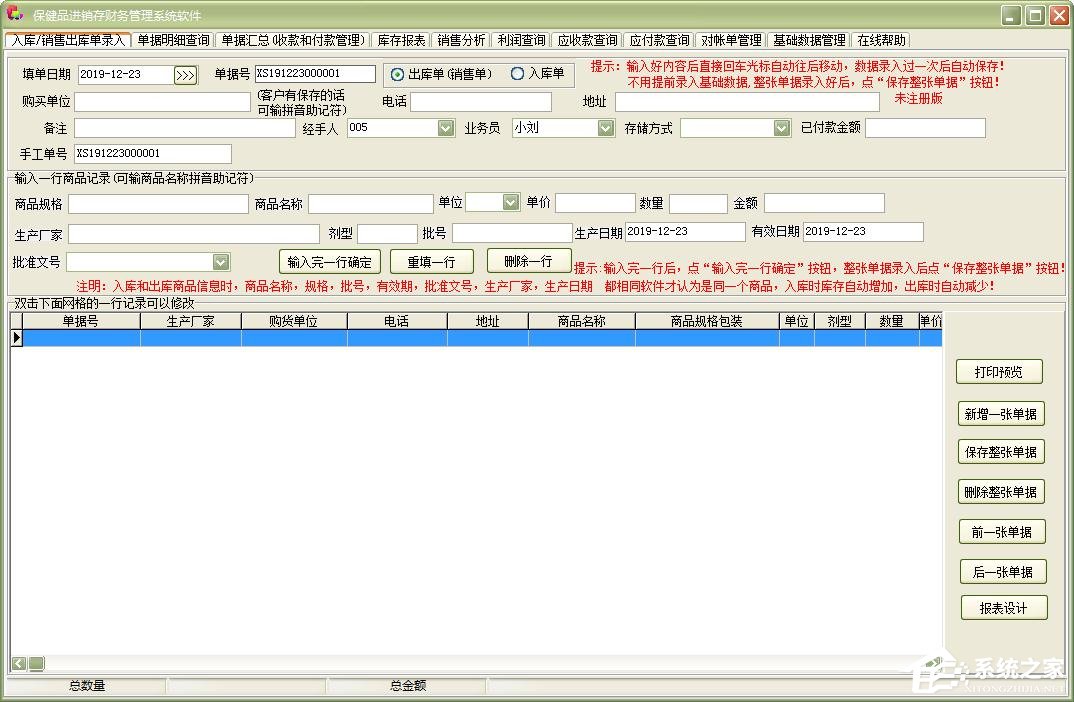Click the 批号 input field

tap(512, 234)
